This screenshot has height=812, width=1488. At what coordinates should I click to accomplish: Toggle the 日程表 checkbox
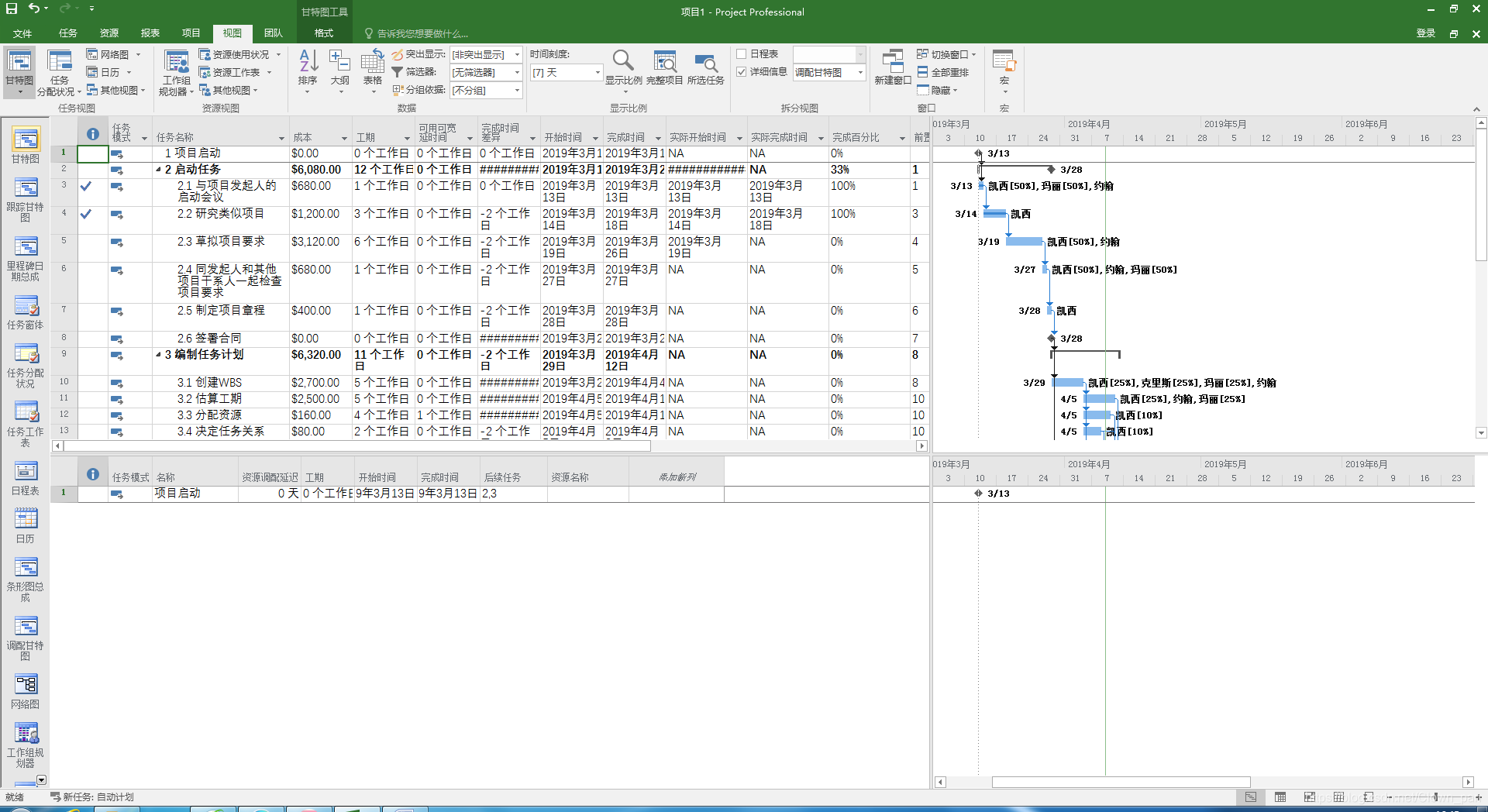pyautogui.click(x=741, y=54)
